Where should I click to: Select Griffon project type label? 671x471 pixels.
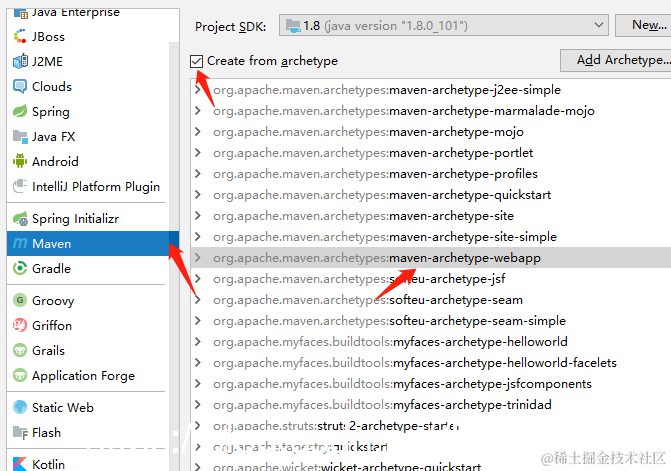52,326
